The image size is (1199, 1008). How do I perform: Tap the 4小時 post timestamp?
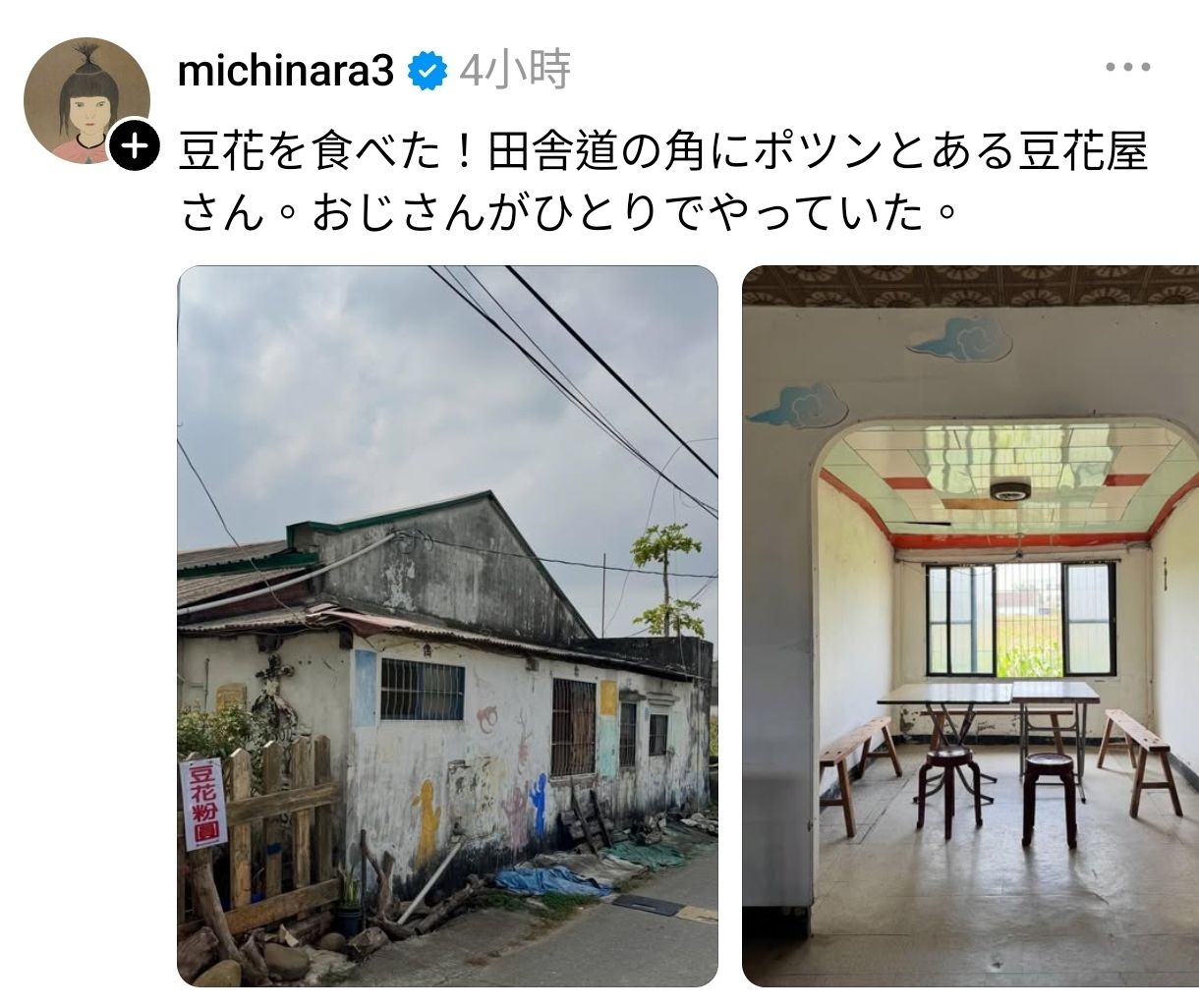[x=515, y=71]
